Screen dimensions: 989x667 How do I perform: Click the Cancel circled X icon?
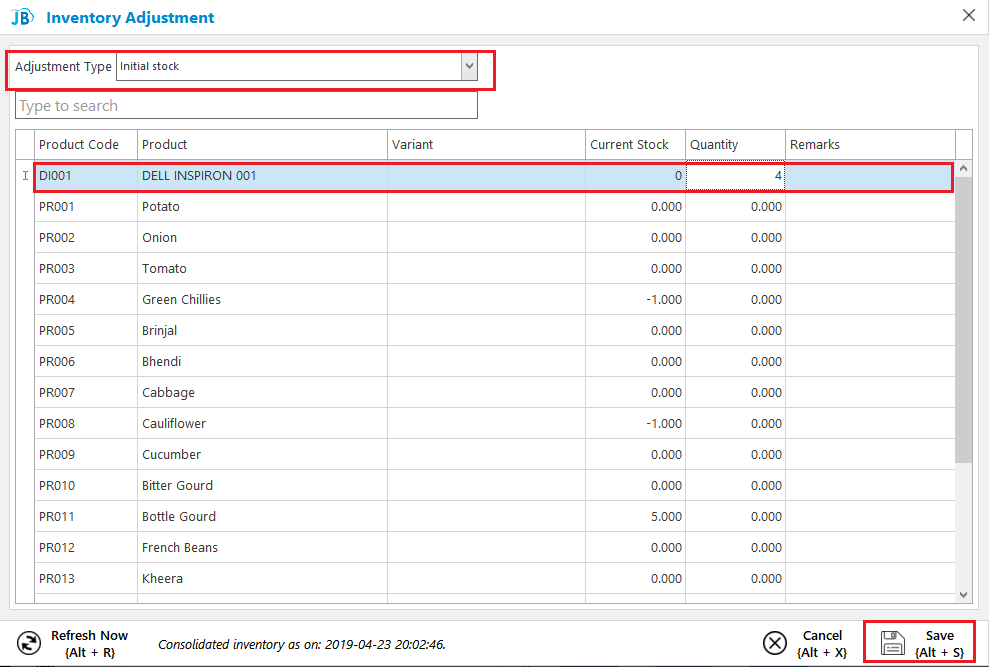[775, 644]
